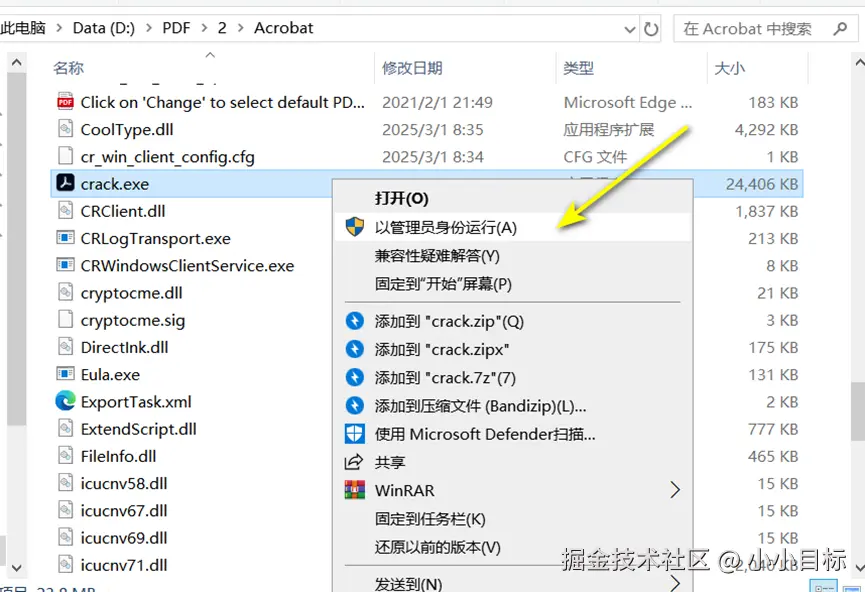Choose 添加到压缩文件 (Bandizip)(L)... entry
This screenshot has height=592, width=865.
point(513,406)
